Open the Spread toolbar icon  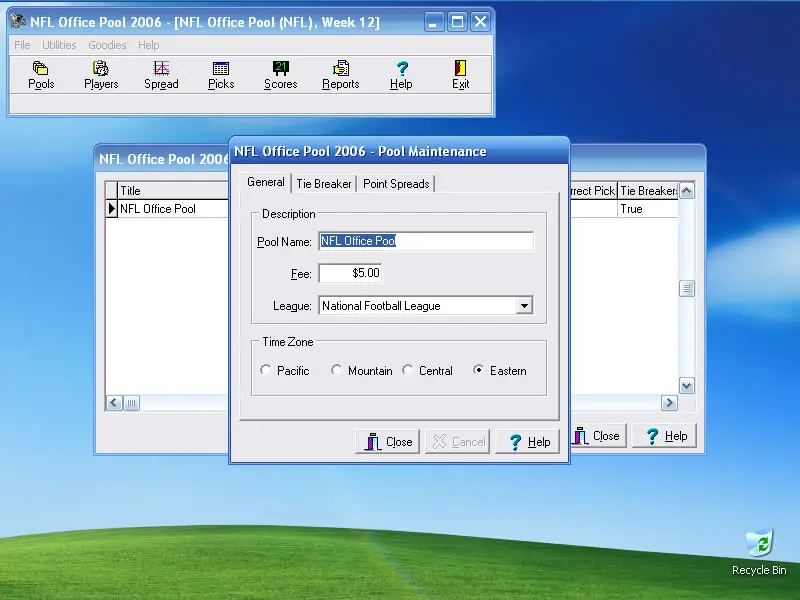click(161, 75)
